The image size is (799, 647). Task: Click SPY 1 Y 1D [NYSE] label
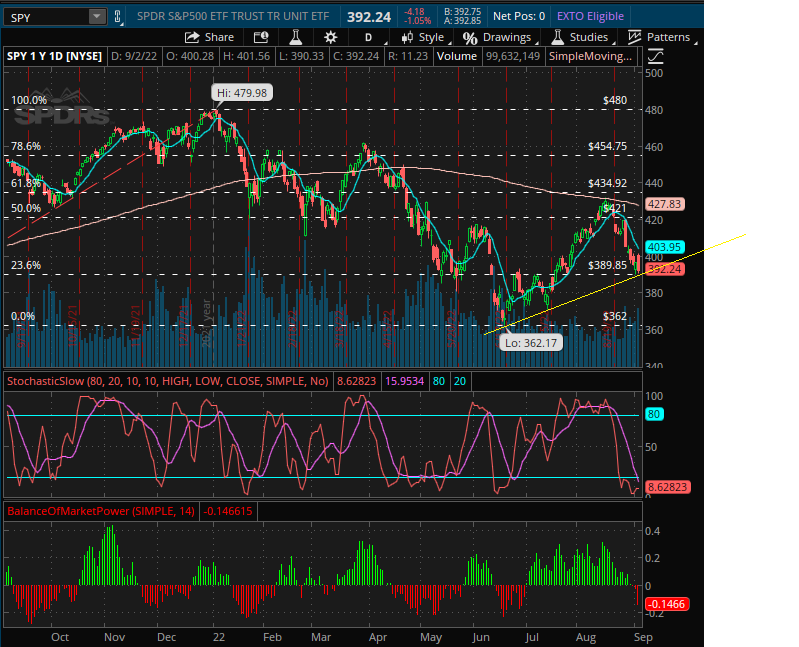point(54,56)
